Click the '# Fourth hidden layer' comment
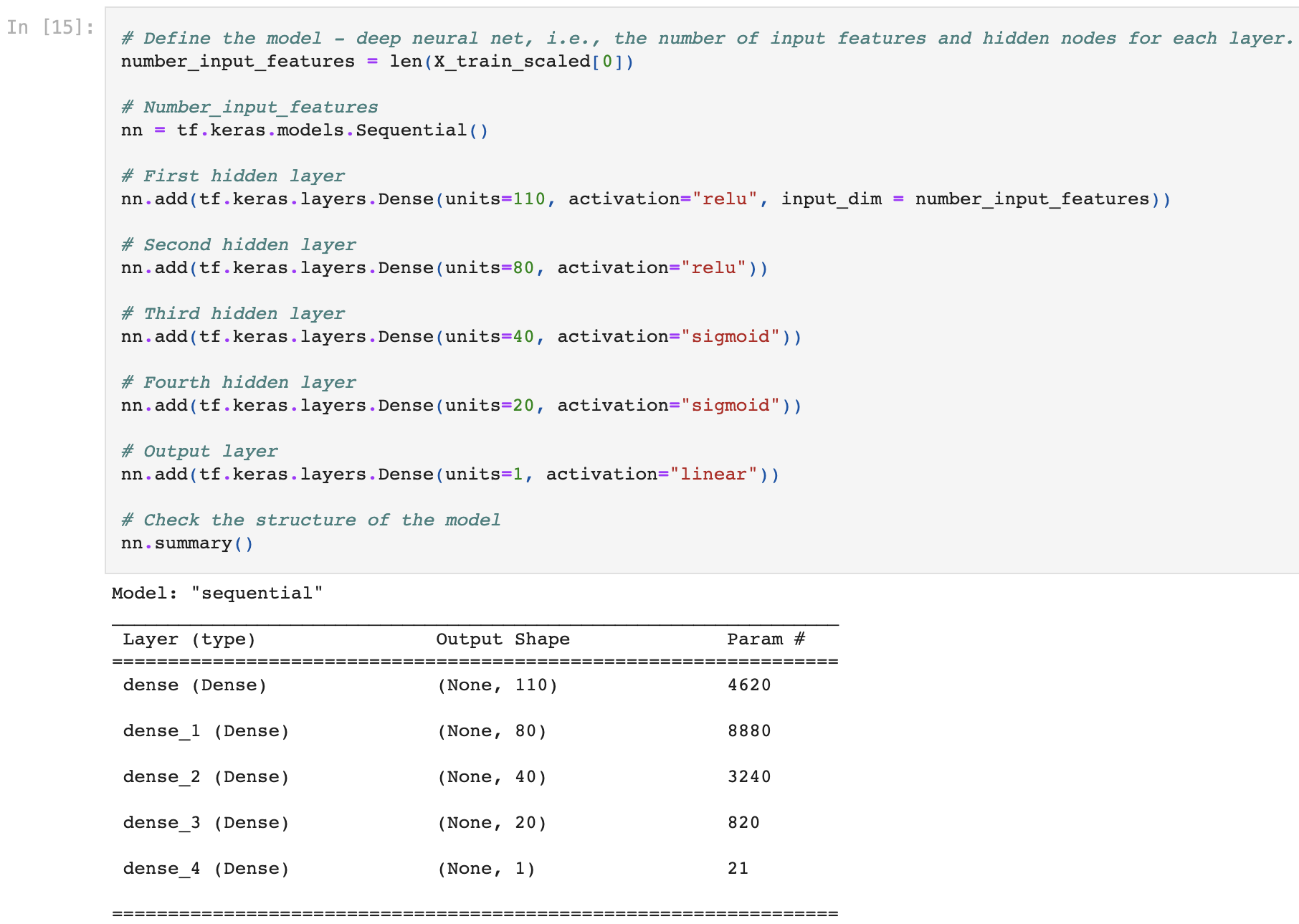 [239, 383]
